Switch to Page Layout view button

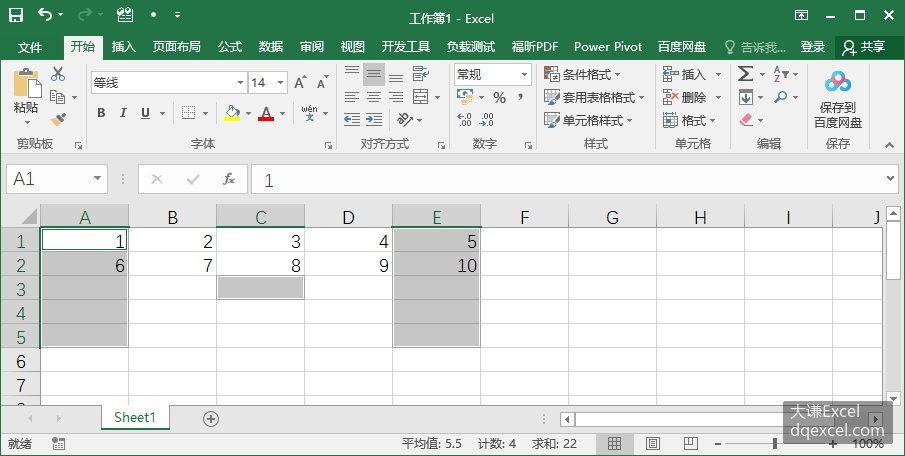(x=652, y=443)
